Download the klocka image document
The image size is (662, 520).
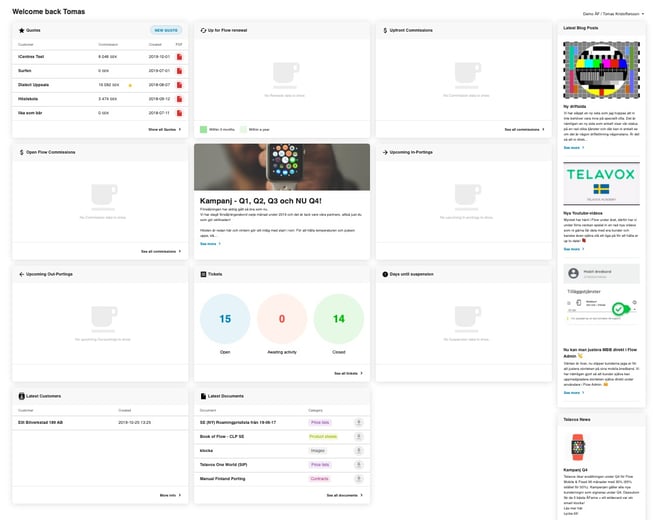point(358,451)
